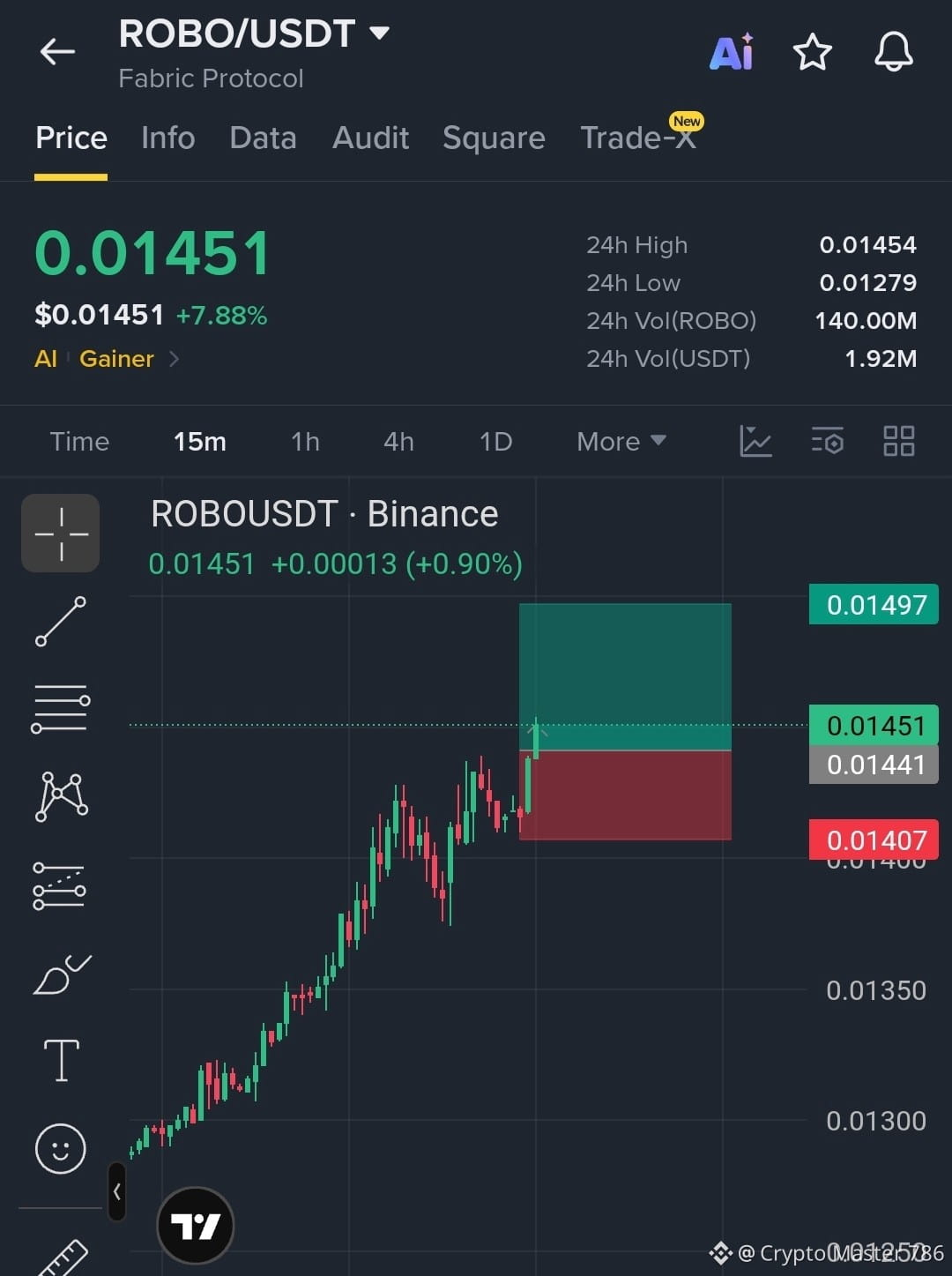Switch to the Price tab
Image resolution: width=952 pixels, height=1276 pixels.
pyautogui.click(x=71, y=138)
